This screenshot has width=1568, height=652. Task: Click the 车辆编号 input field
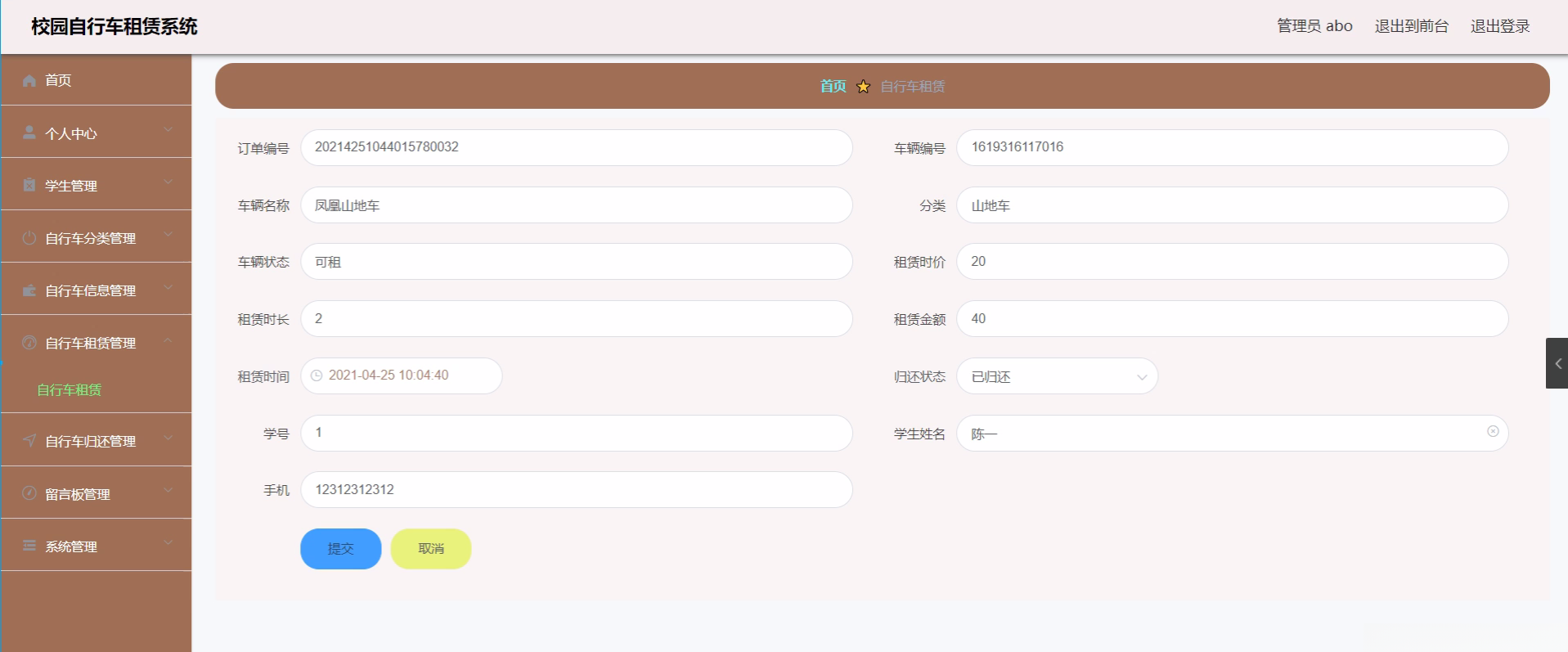(x=1233, y=147)
